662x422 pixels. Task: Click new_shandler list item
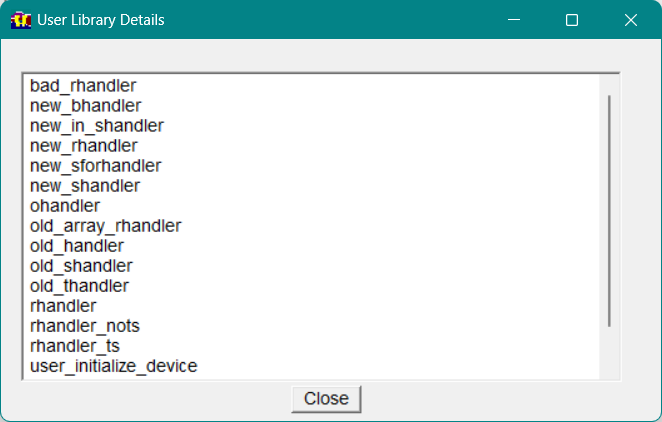[85, 186]
